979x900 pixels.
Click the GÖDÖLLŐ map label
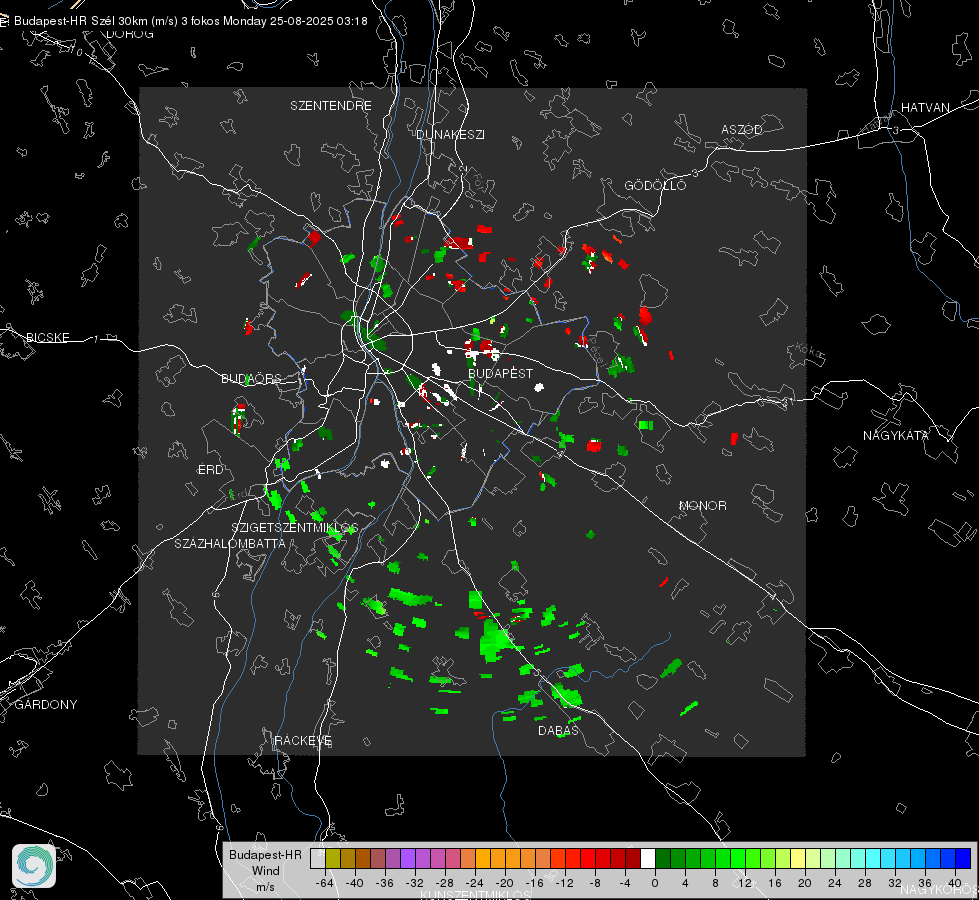[655, 185]
